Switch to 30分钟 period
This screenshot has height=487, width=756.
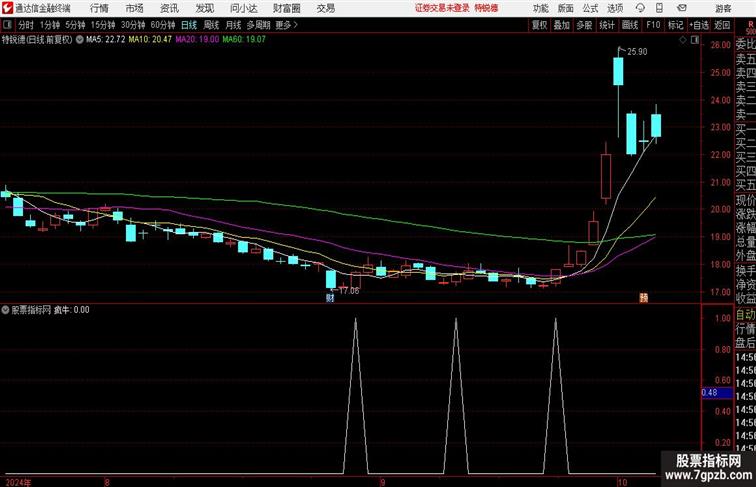tap(133, 25)
